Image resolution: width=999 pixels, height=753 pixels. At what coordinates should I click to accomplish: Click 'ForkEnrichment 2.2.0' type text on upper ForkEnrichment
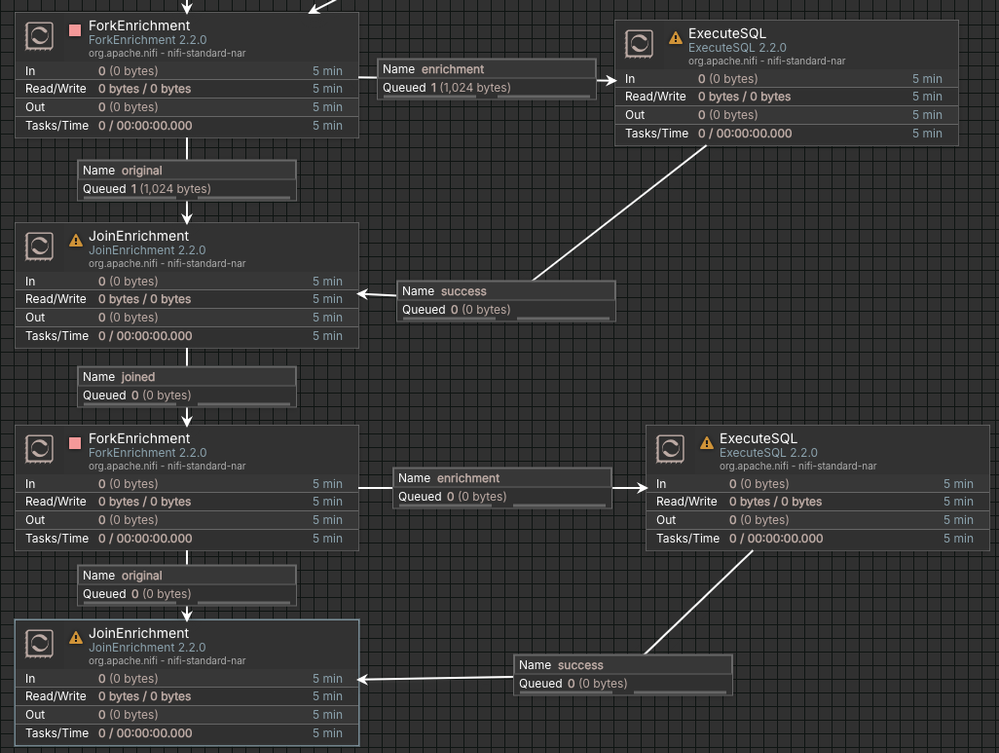(147, 39)
